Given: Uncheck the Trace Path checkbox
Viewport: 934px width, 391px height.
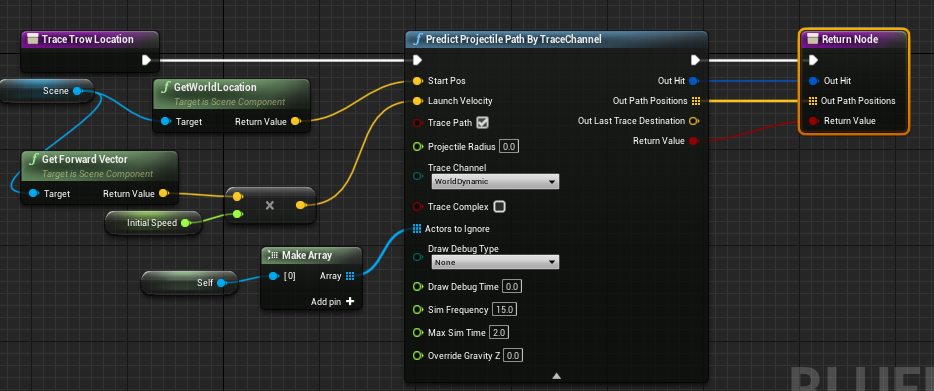Looking at the screenshot, I should coord(483,123).
